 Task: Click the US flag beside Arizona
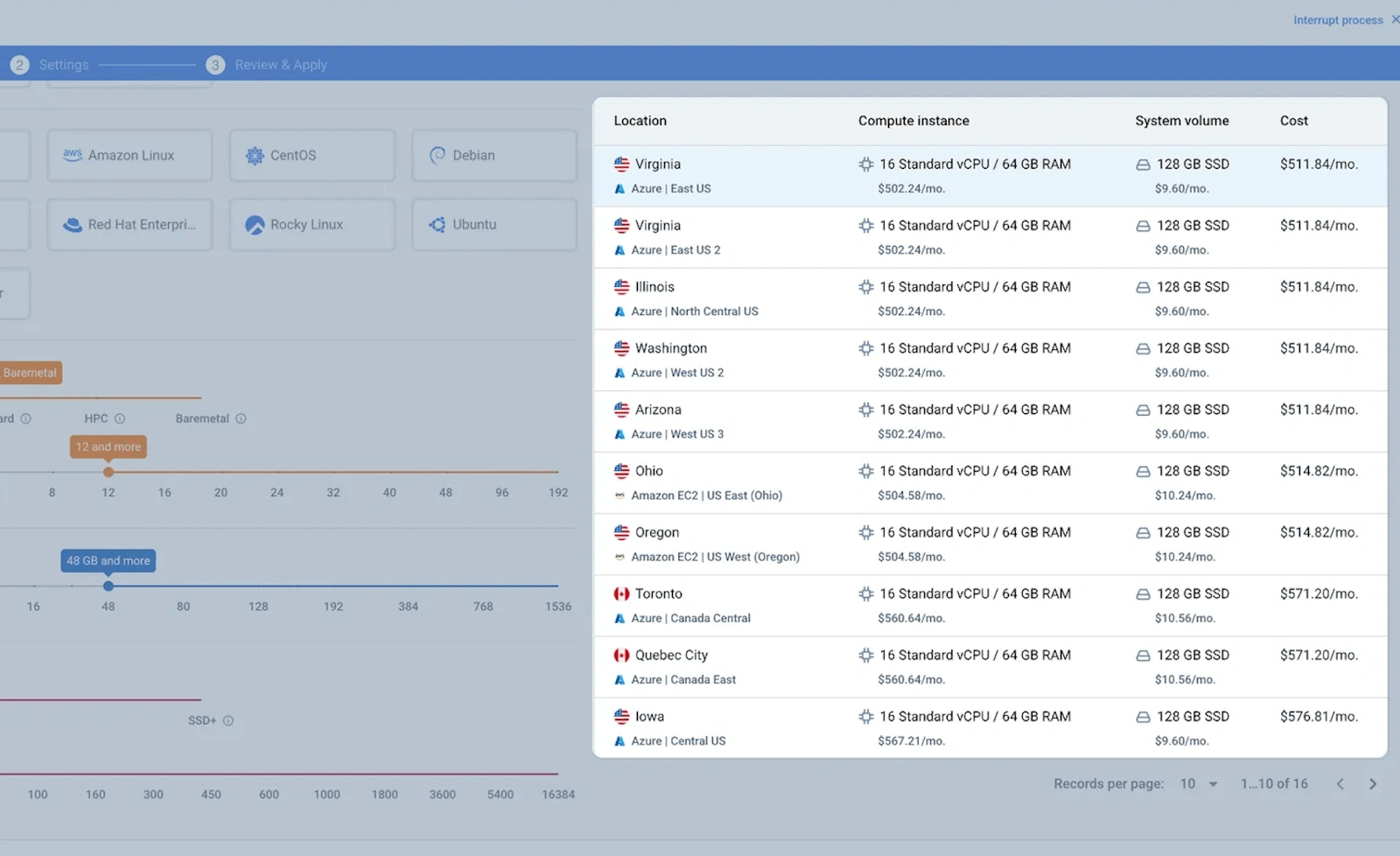coord(621,410)
